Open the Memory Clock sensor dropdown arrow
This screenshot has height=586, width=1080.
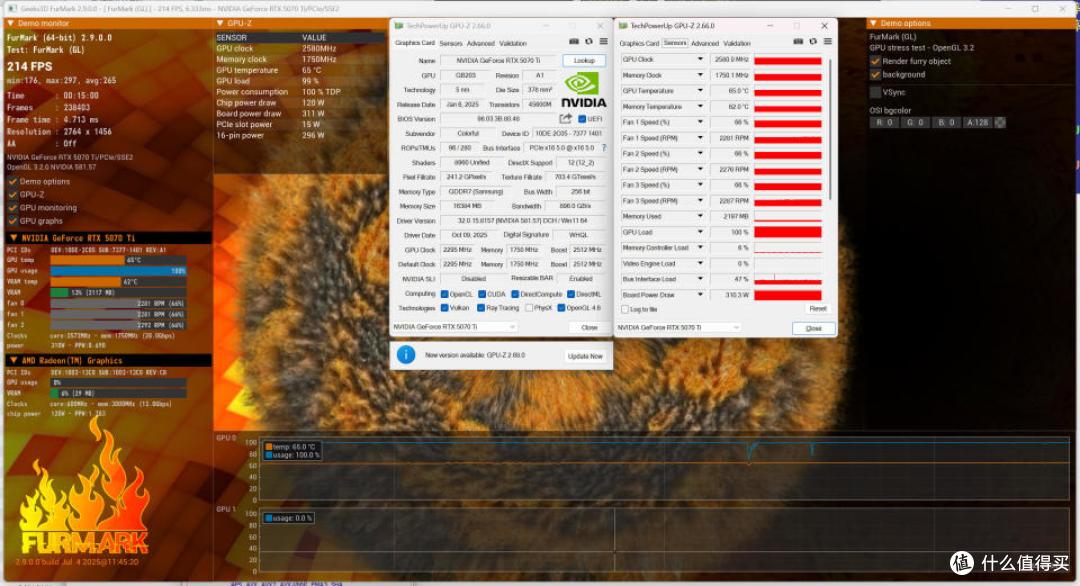tap(700, 75)
